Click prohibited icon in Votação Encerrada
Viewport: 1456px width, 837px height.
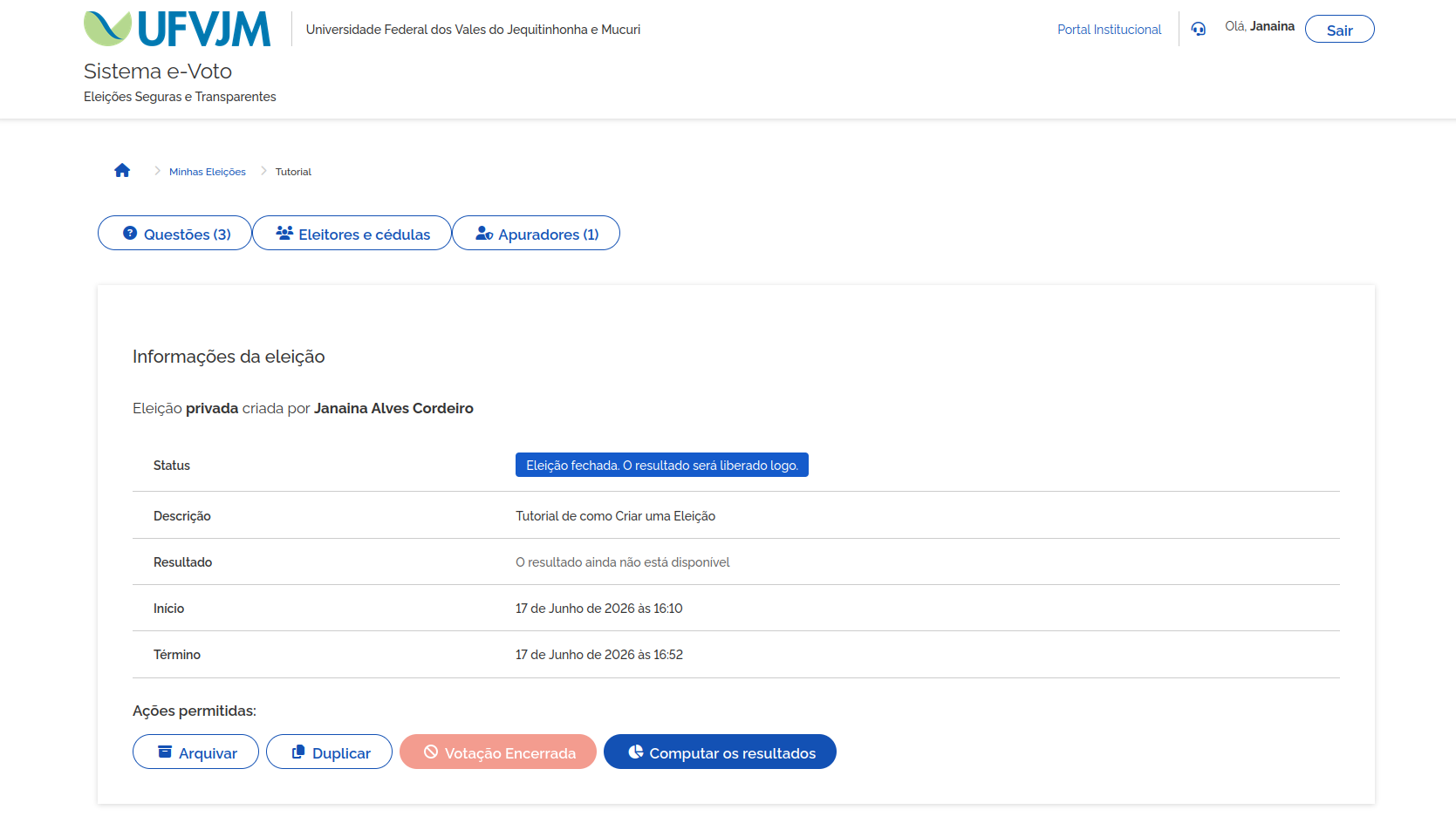[x=431, y=752]
